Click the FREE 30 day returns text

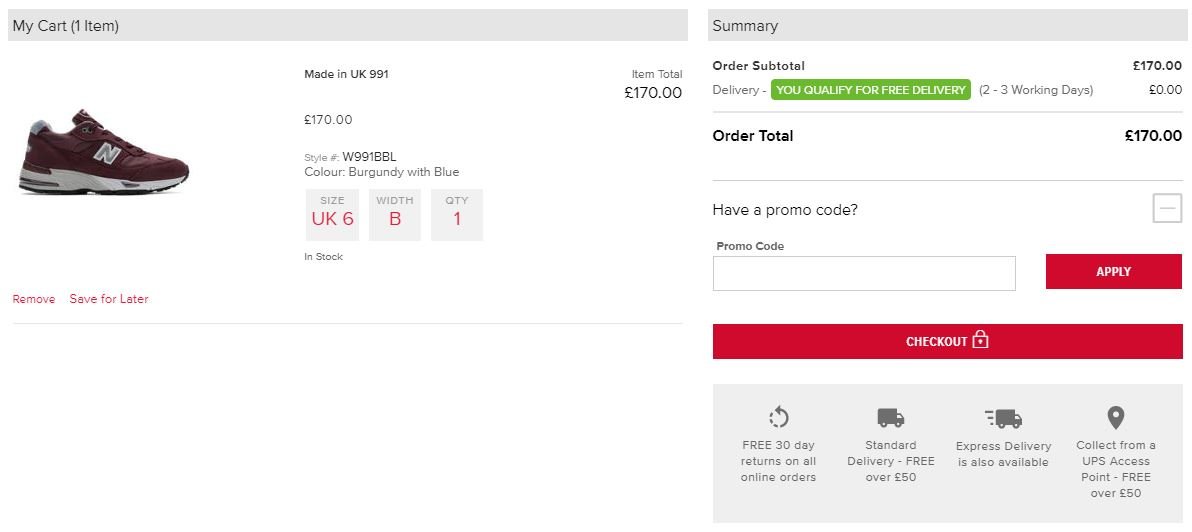point(778,461)
